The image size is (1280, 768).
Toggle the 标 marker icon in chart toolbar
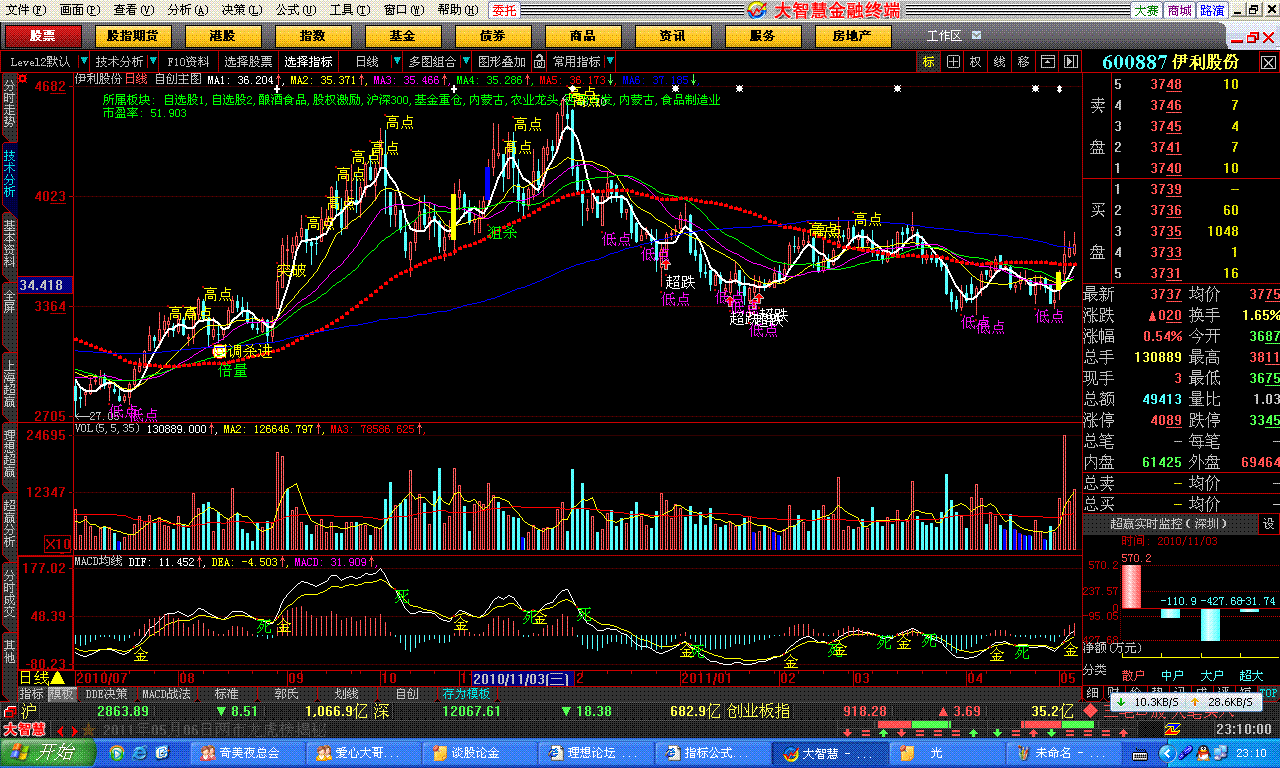(x=929, y=62)
